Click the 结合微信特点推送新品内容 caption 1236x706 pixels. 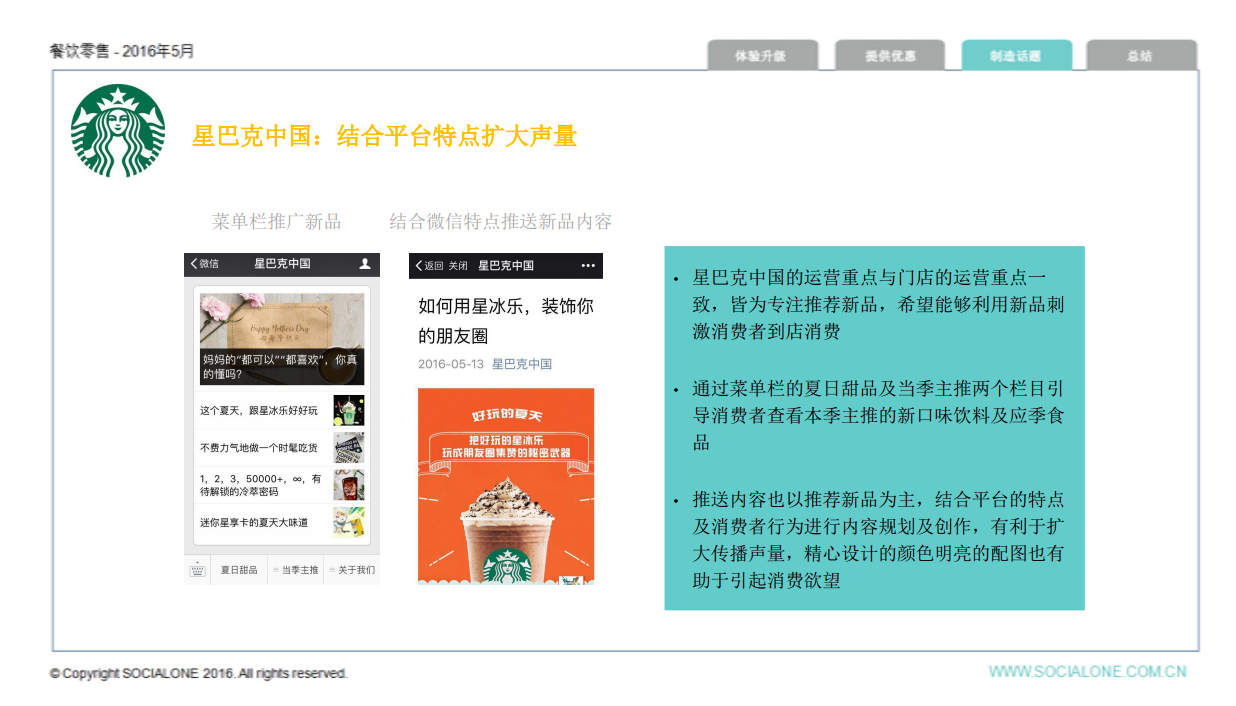(501, 221)
